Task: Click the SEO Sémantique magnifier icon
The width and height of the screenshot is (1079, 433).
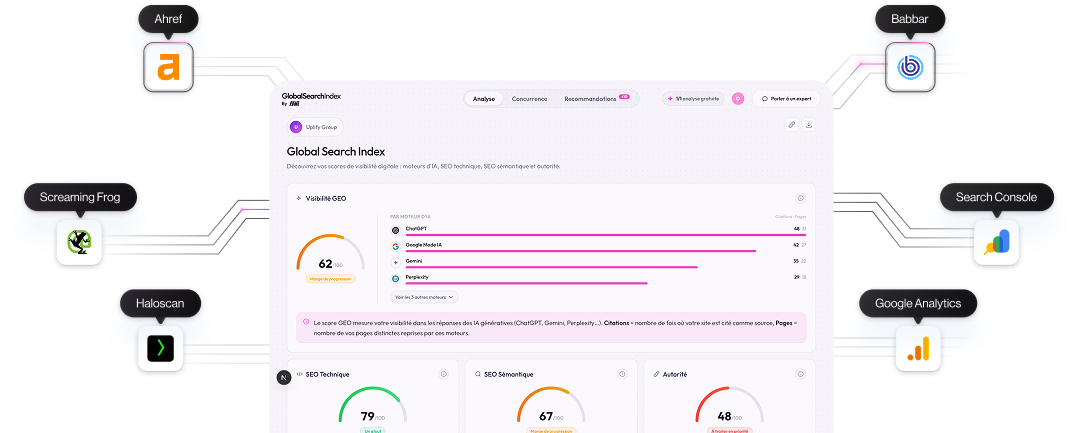Action: point(478,374)
